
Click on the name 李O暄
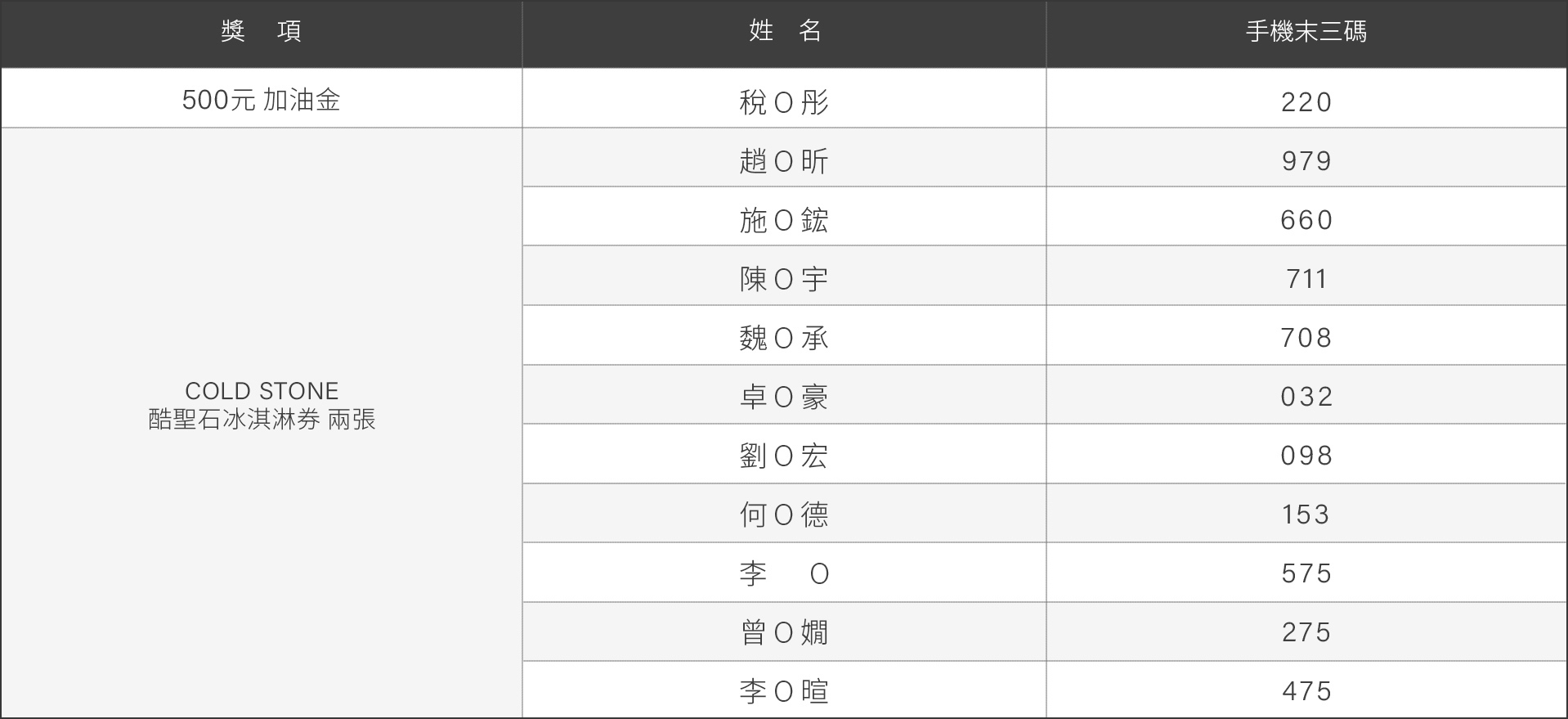coord(784,691)
